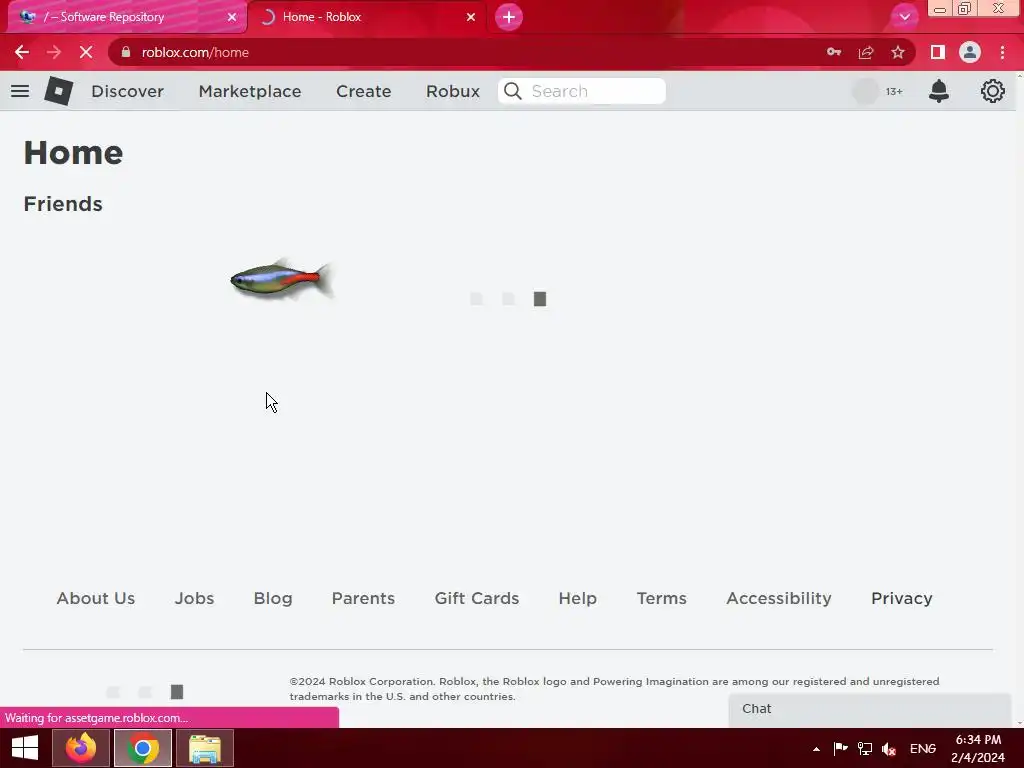Open the Create menu item
The width and height of the screenshot is (1024, 768).
[x=364, y=91]
